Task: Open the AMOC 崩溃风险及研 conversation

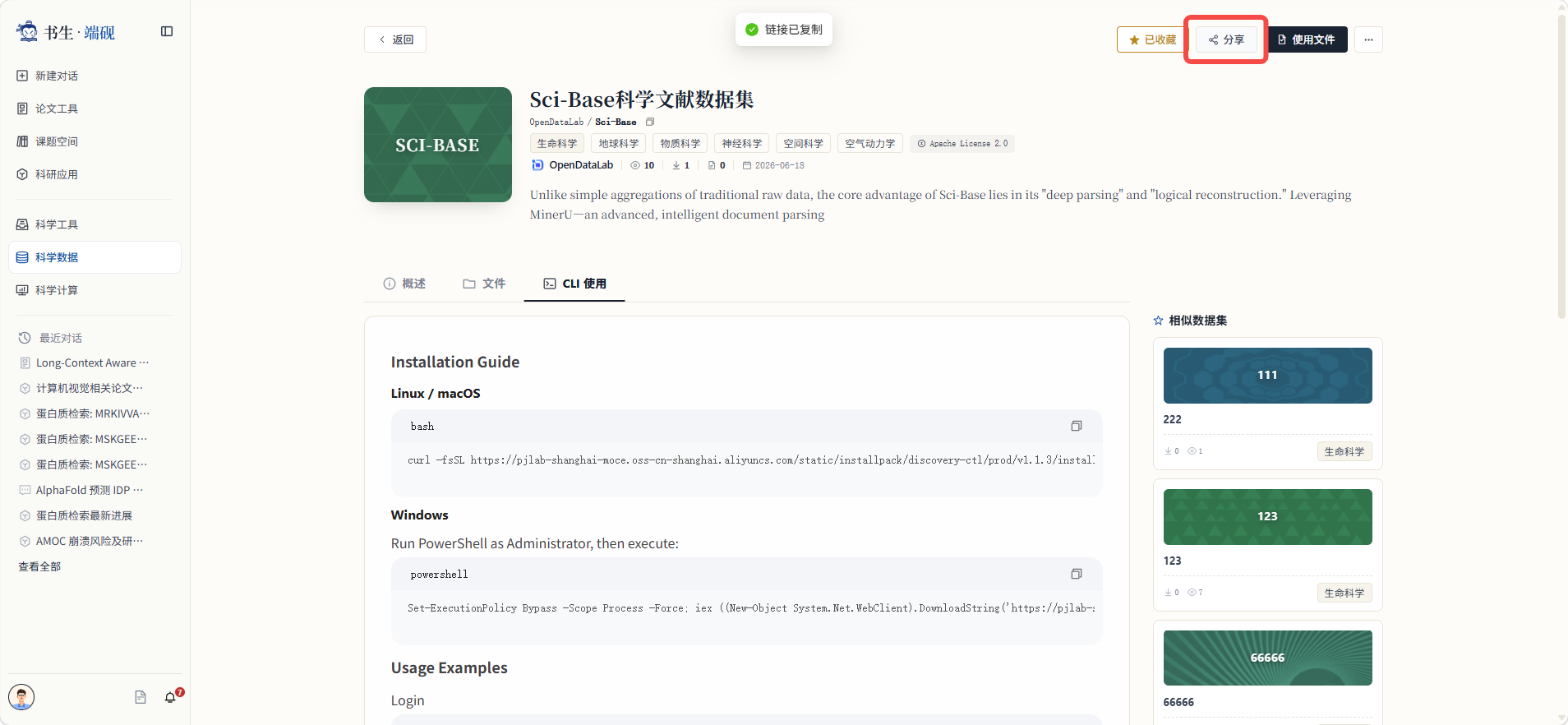Action: click(x=89, y=541)
